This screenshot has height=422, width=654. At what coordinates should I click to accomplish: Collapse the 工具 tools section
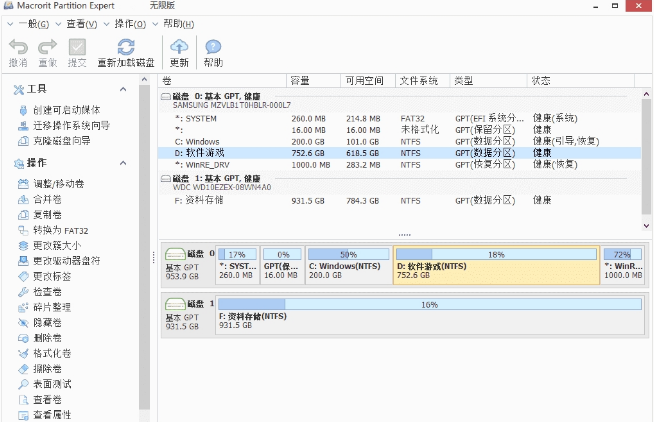(123, 89)
